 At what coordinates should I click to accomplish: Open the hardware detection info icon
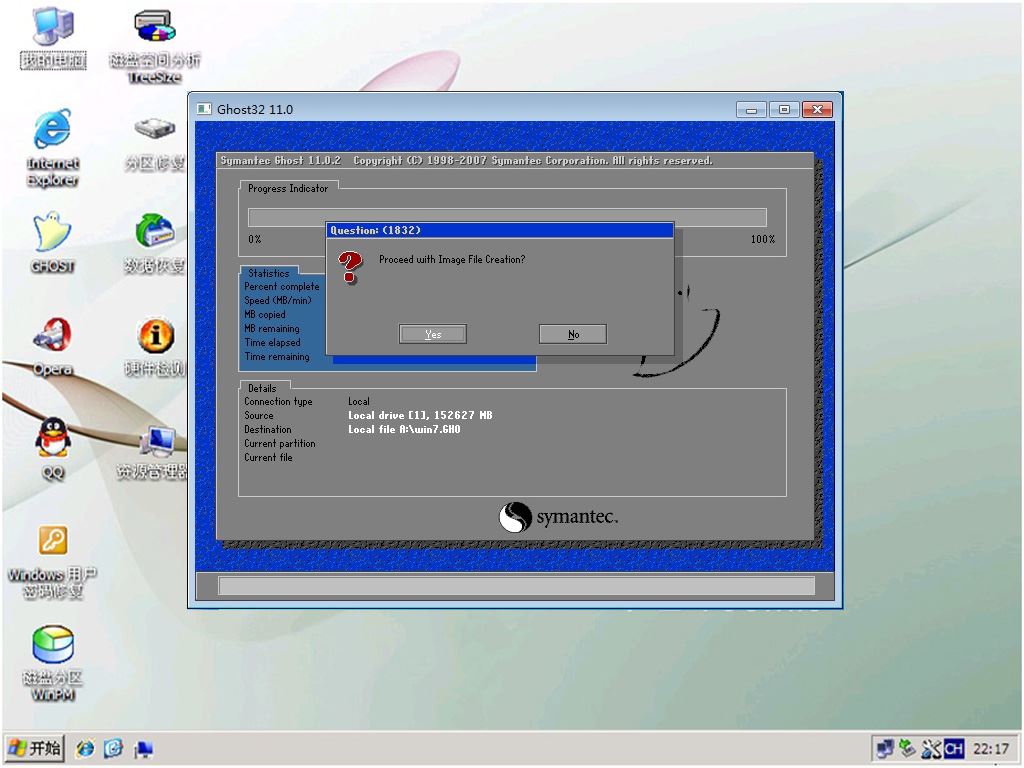pyautogui.click(x=155, y=346)
